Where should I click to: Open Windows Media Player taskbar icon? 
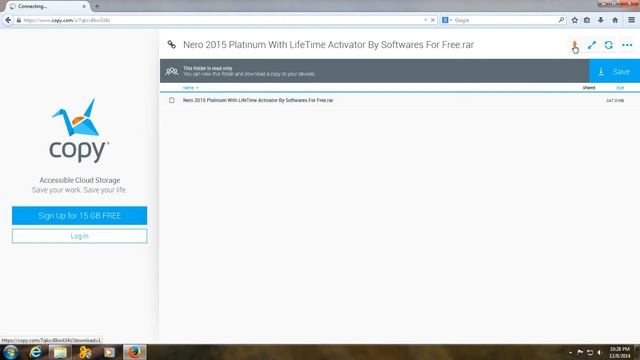click(x=109, y=352)
